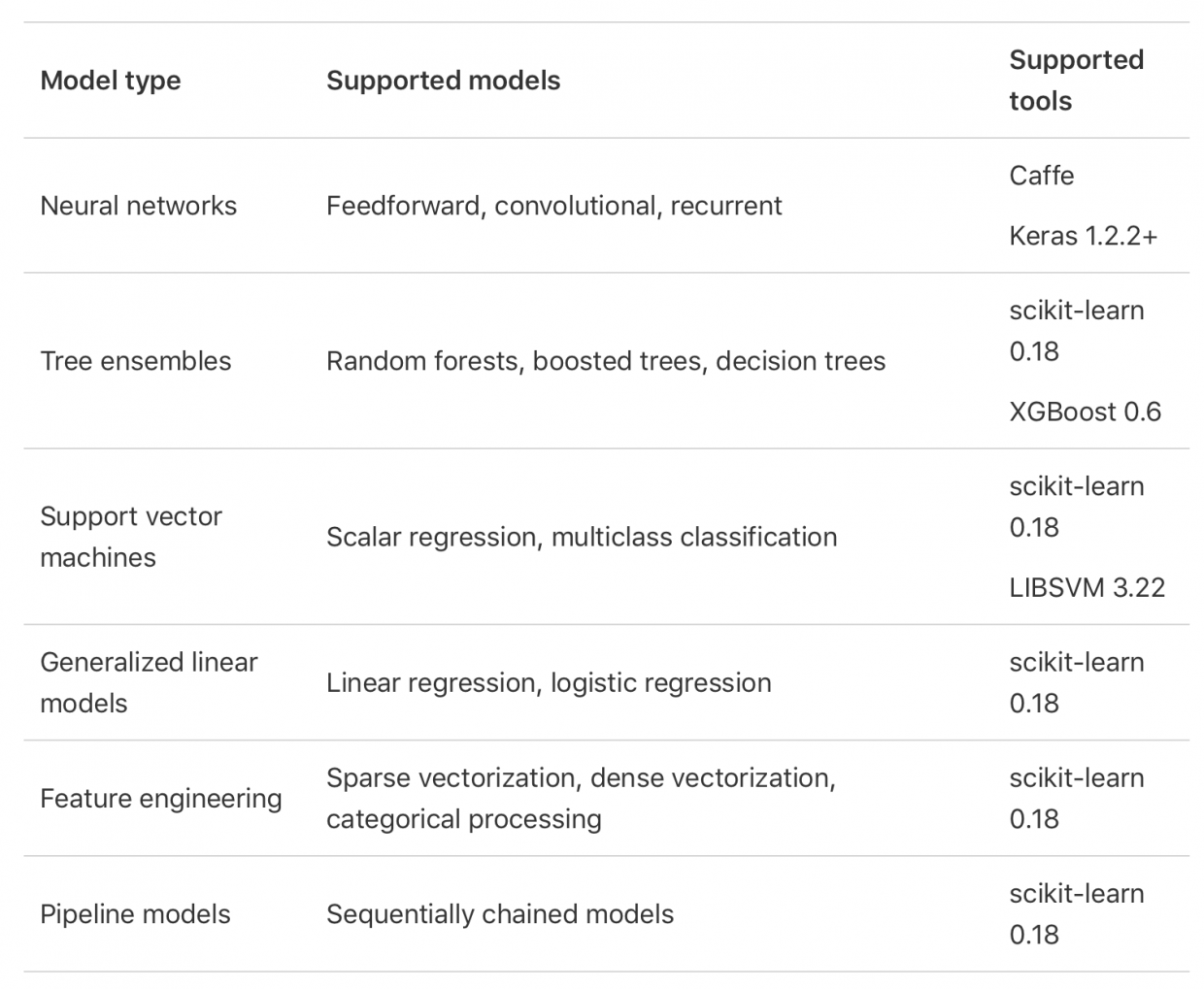Click the Caffe entry
Image resolution: width=1204 pixels, height=989 pixels.
tap(1041, 176)
